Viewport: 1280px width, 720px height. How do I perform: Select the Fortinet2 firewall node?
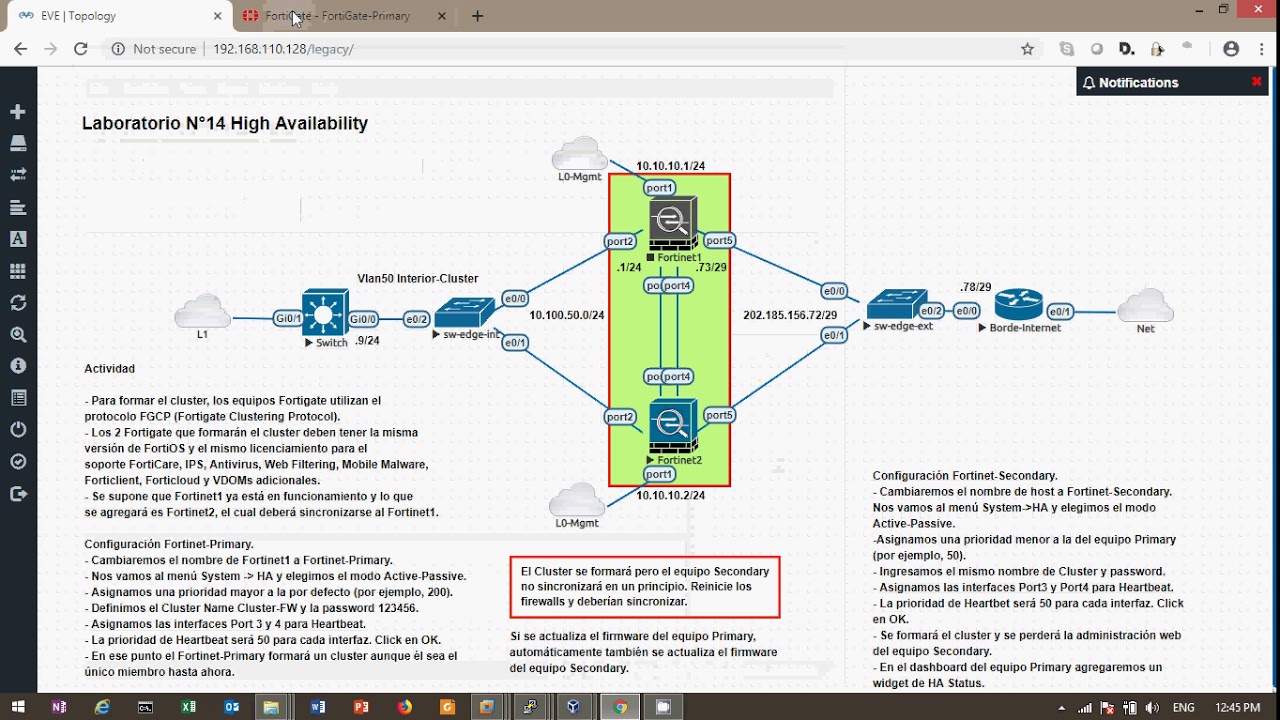673,425
